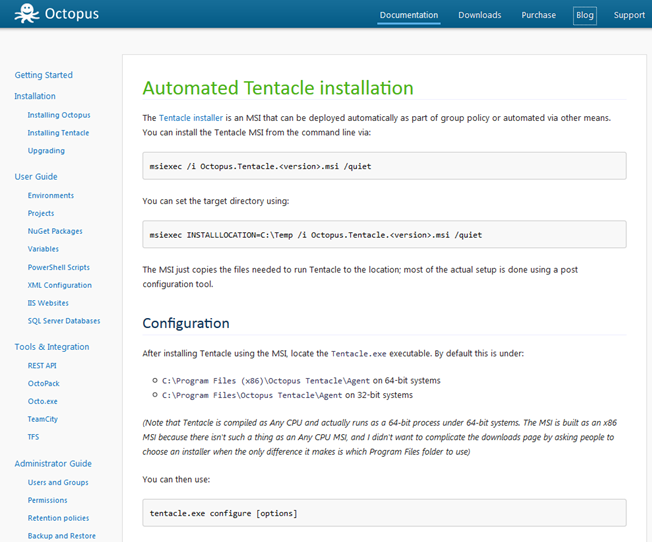
Task: Open the REST API documentation
Action: tap(42, 366)
